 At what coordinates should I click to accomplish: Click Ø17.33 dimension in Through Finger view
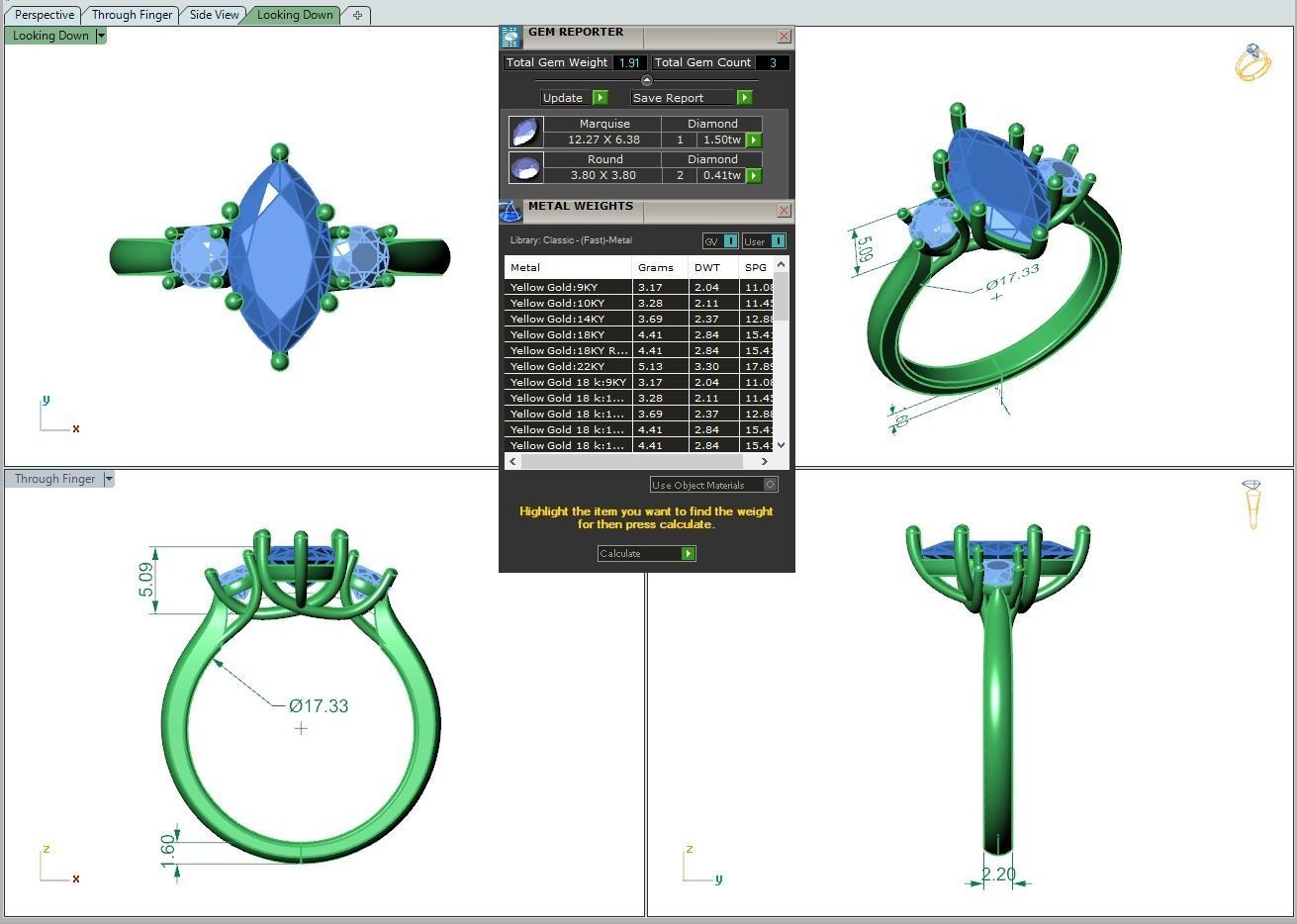pyautogui.click(x=319, y=705)
